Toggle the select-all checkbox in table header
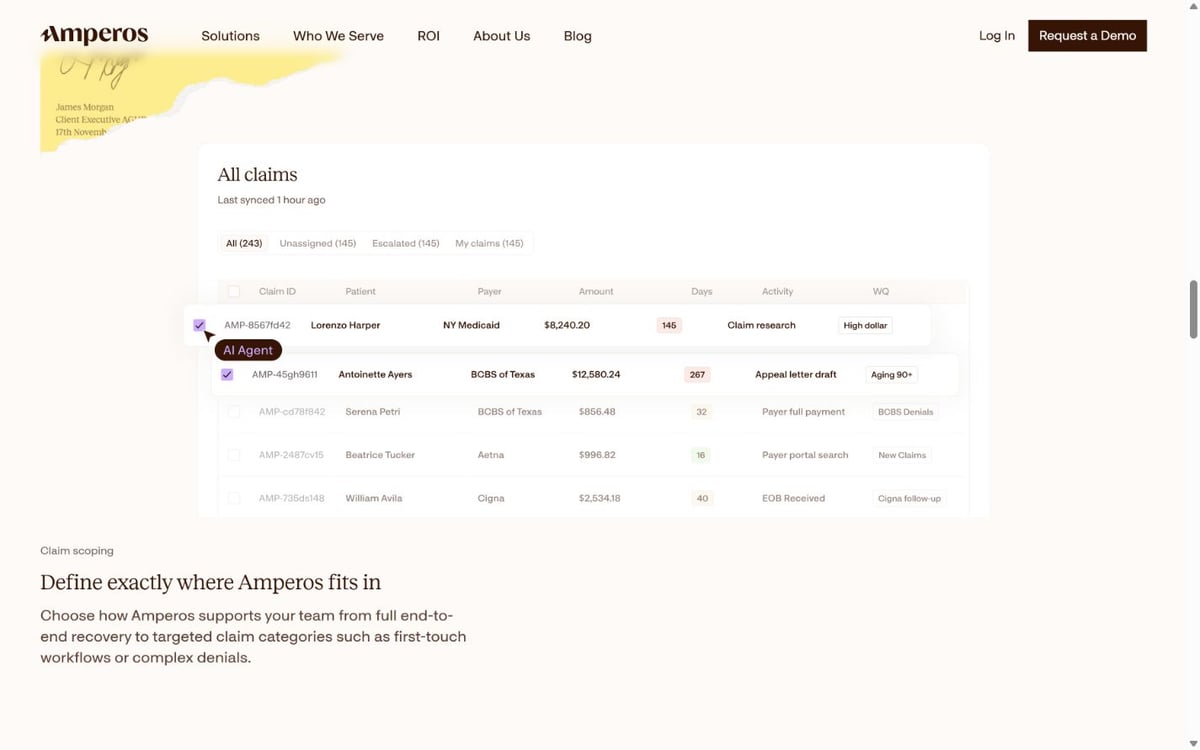Image resolution: width=1200 pixels, height=750 pixels. (x=234, y=291)
